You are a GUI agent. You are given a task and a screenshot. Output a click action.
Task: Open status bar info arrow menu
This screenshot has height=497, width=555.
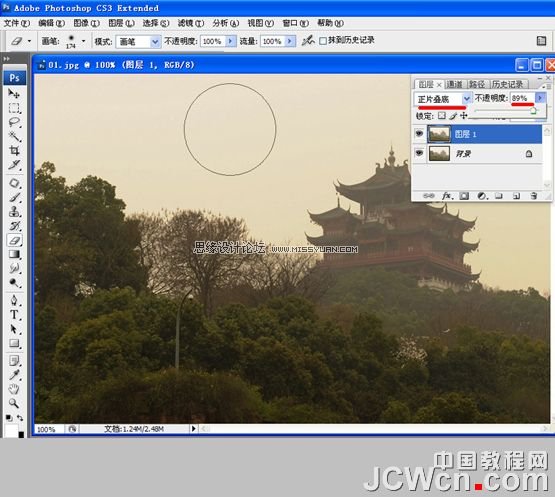194,429
